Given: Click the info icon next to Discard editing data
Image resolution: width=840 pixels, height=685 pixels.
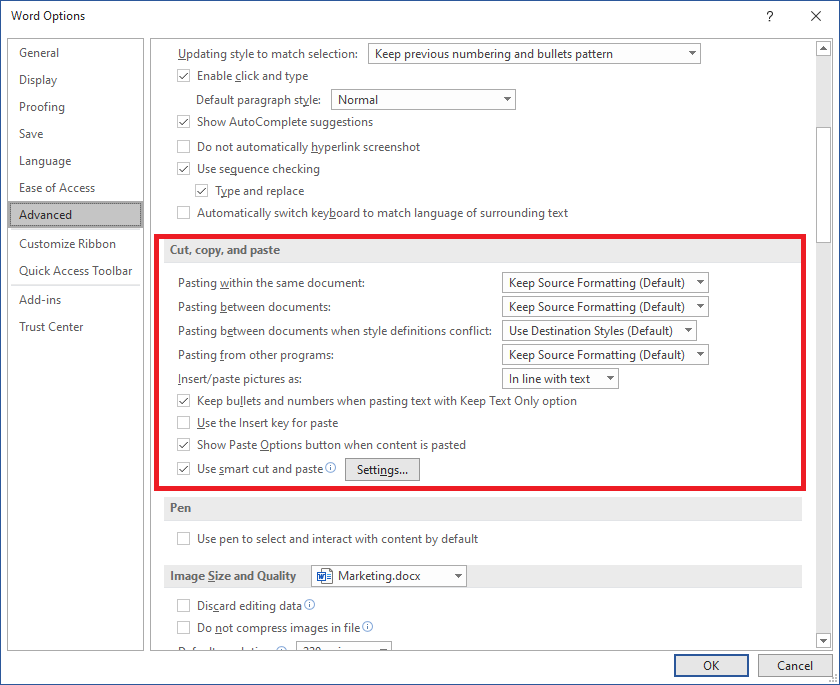Looking at the screenshot, I should point(310,605).
